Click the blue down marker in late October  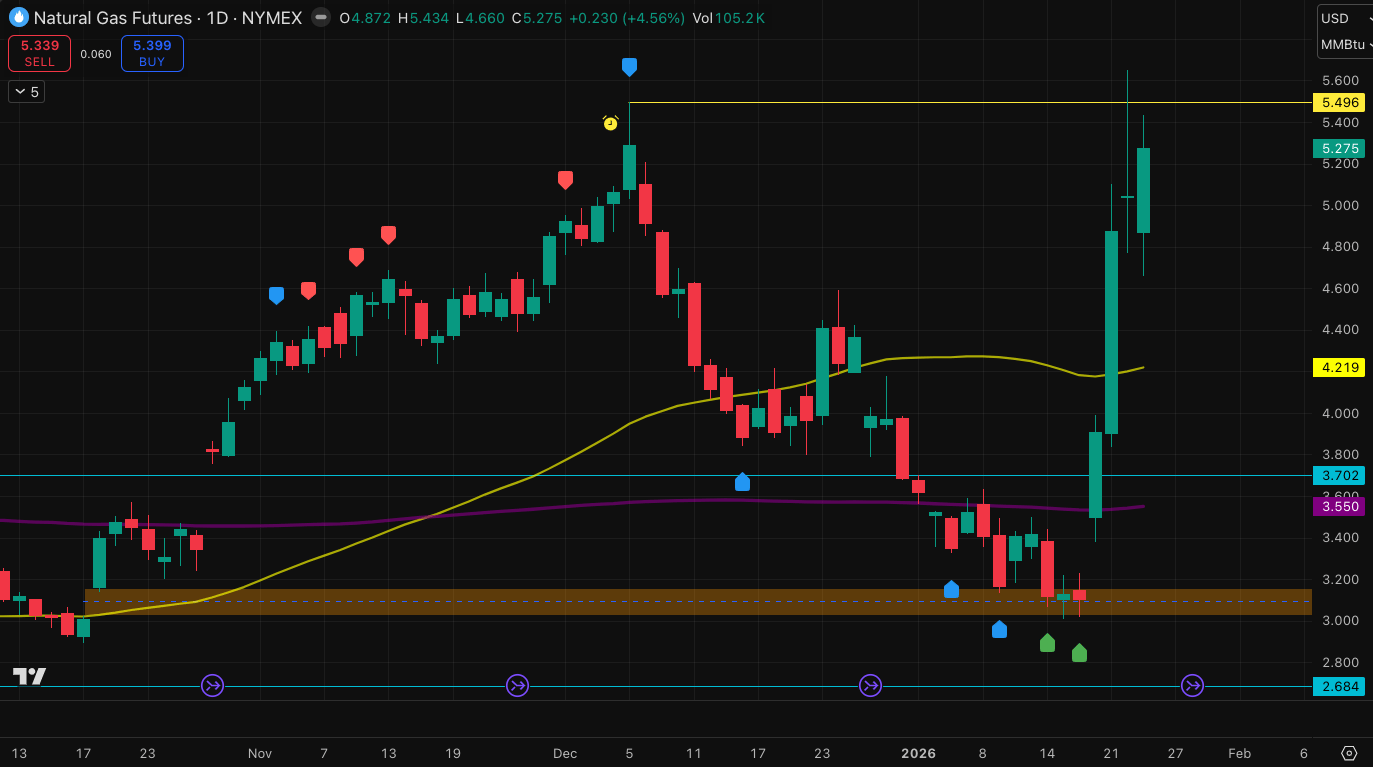(x=276, y=295)
